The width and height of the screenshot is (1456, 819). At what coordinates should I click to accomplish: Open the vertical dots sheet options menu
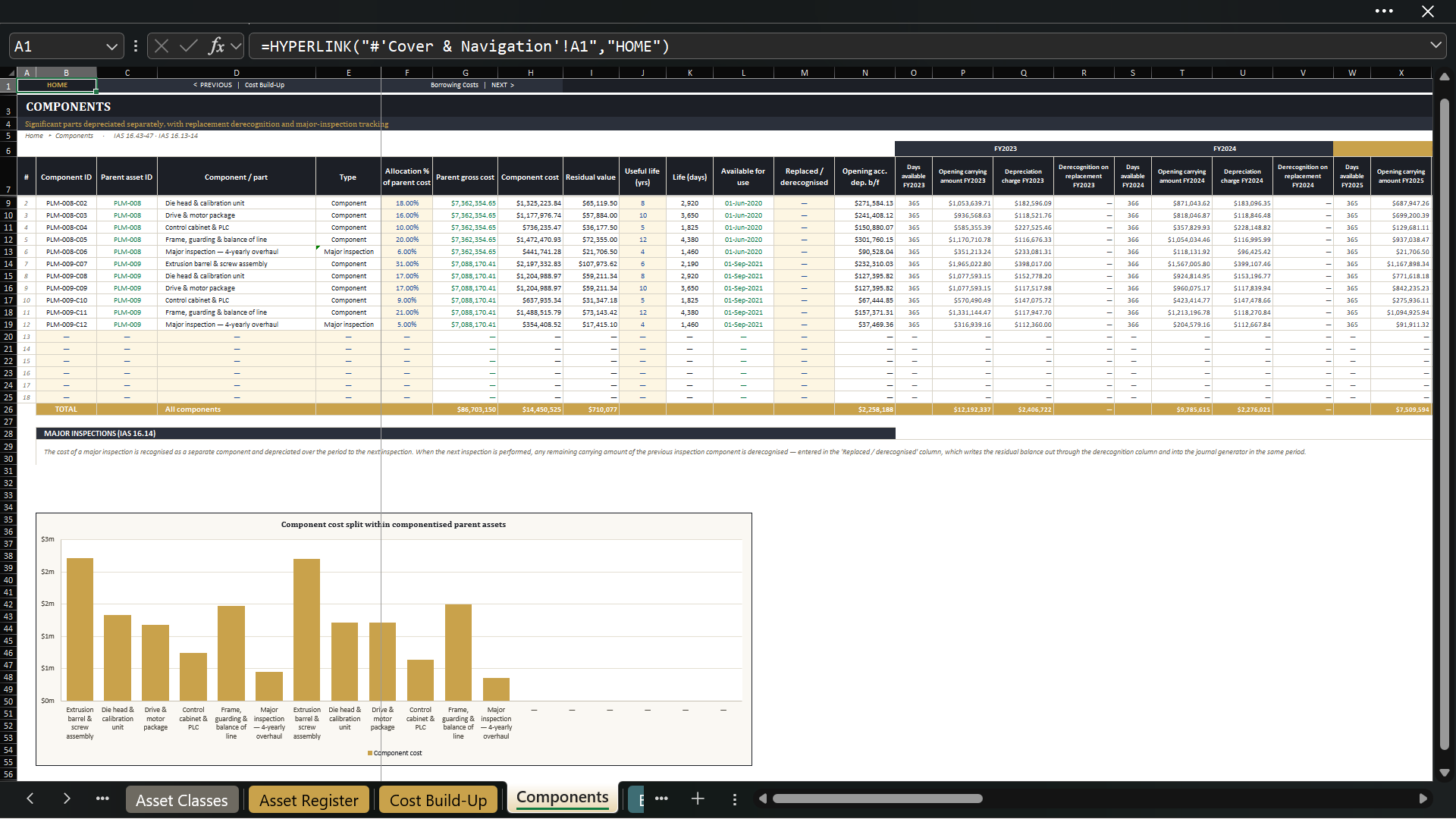[x=734, y=799]
